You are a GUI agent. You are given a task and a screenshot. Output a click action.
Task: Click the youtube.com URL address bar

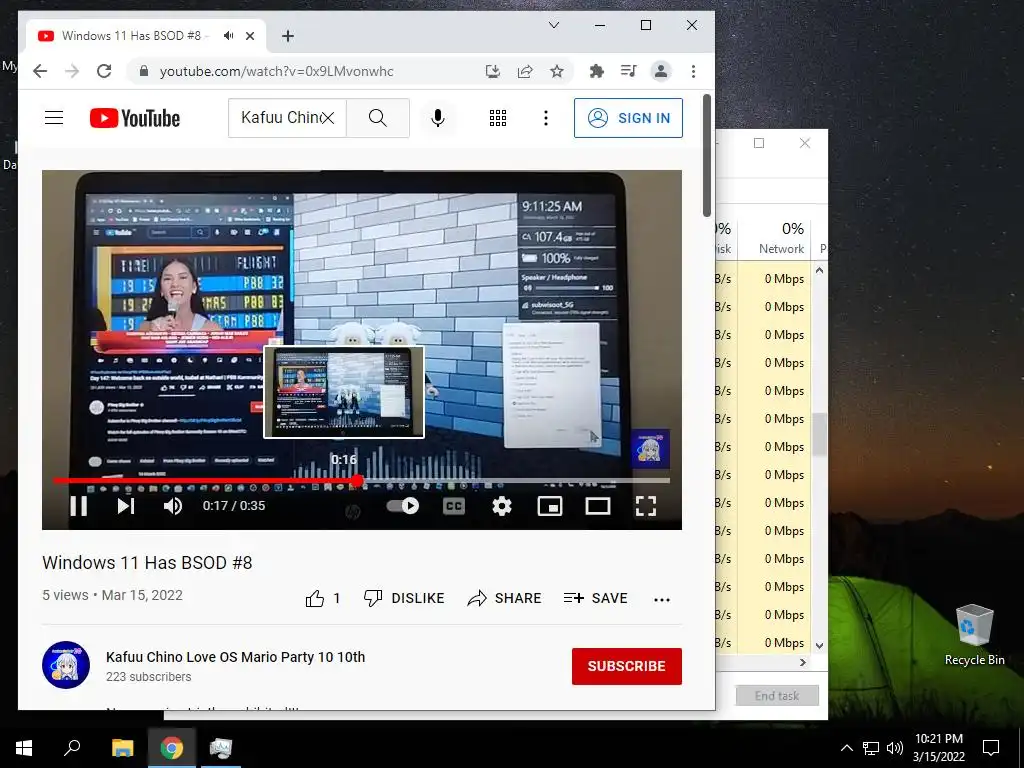277,71
